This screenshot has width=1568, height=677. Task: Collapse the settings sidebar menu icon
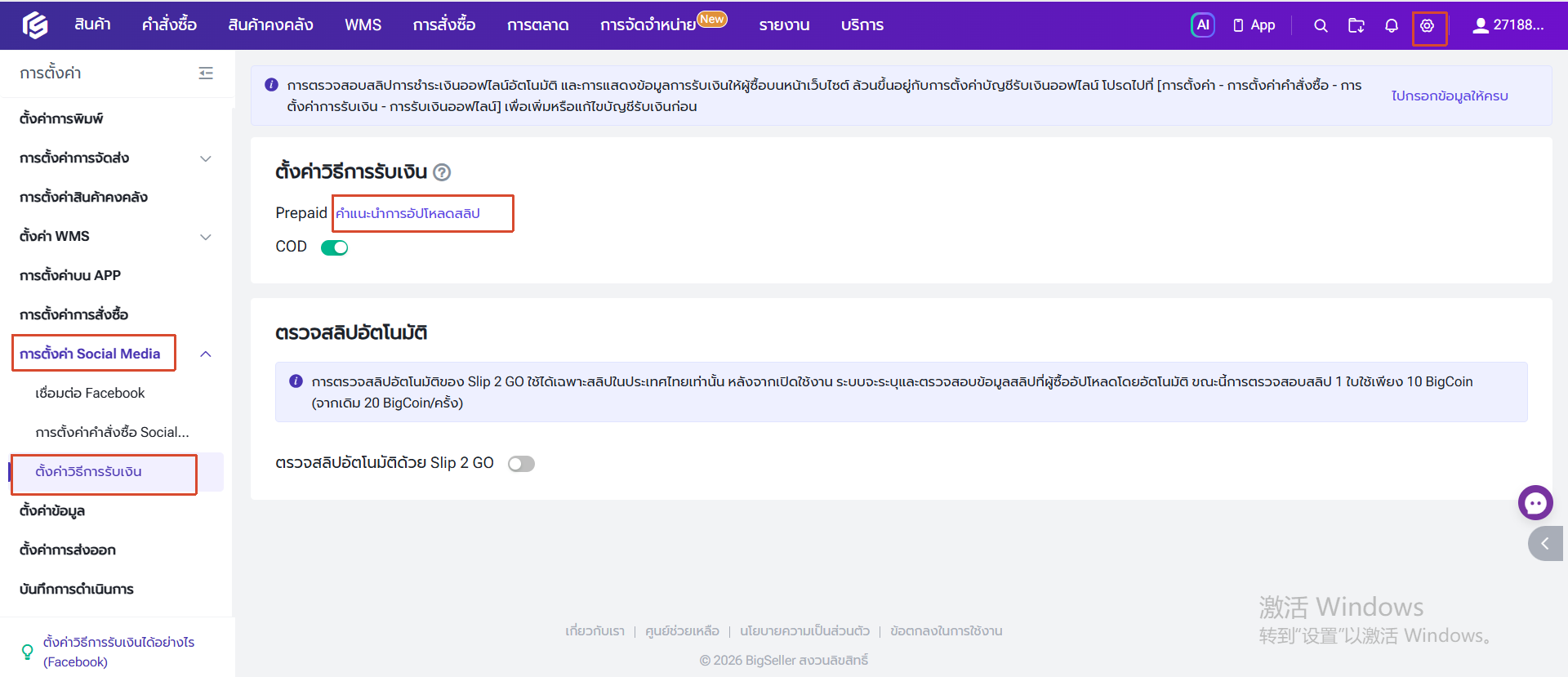pyautogui.click(x=206, y=73)
